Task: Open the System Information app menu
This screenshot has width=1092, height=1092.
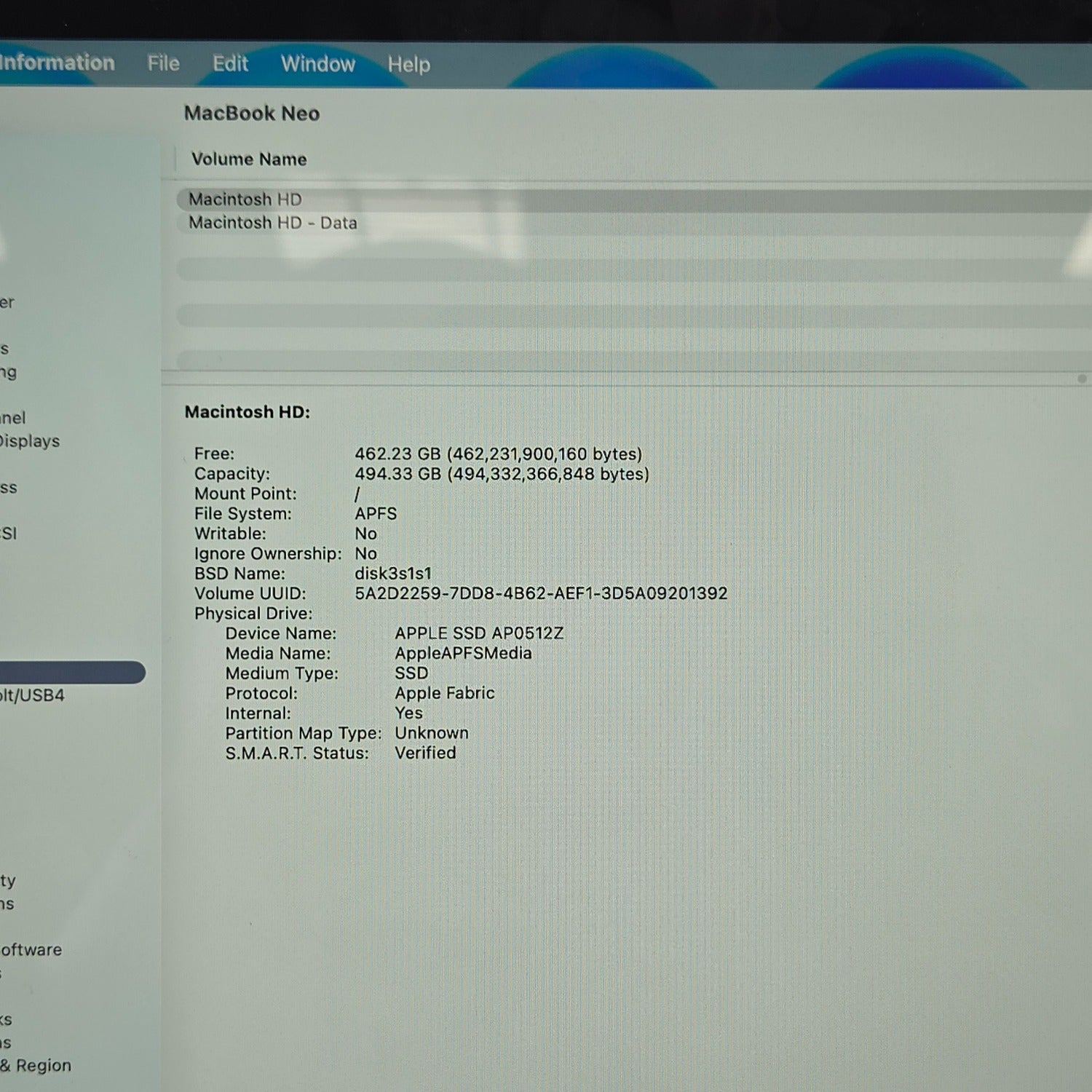Action: [57, 63]
